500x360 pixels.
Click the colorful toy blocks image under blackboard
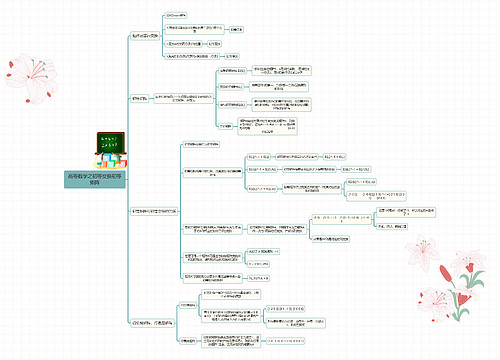(x=110, y=161)
